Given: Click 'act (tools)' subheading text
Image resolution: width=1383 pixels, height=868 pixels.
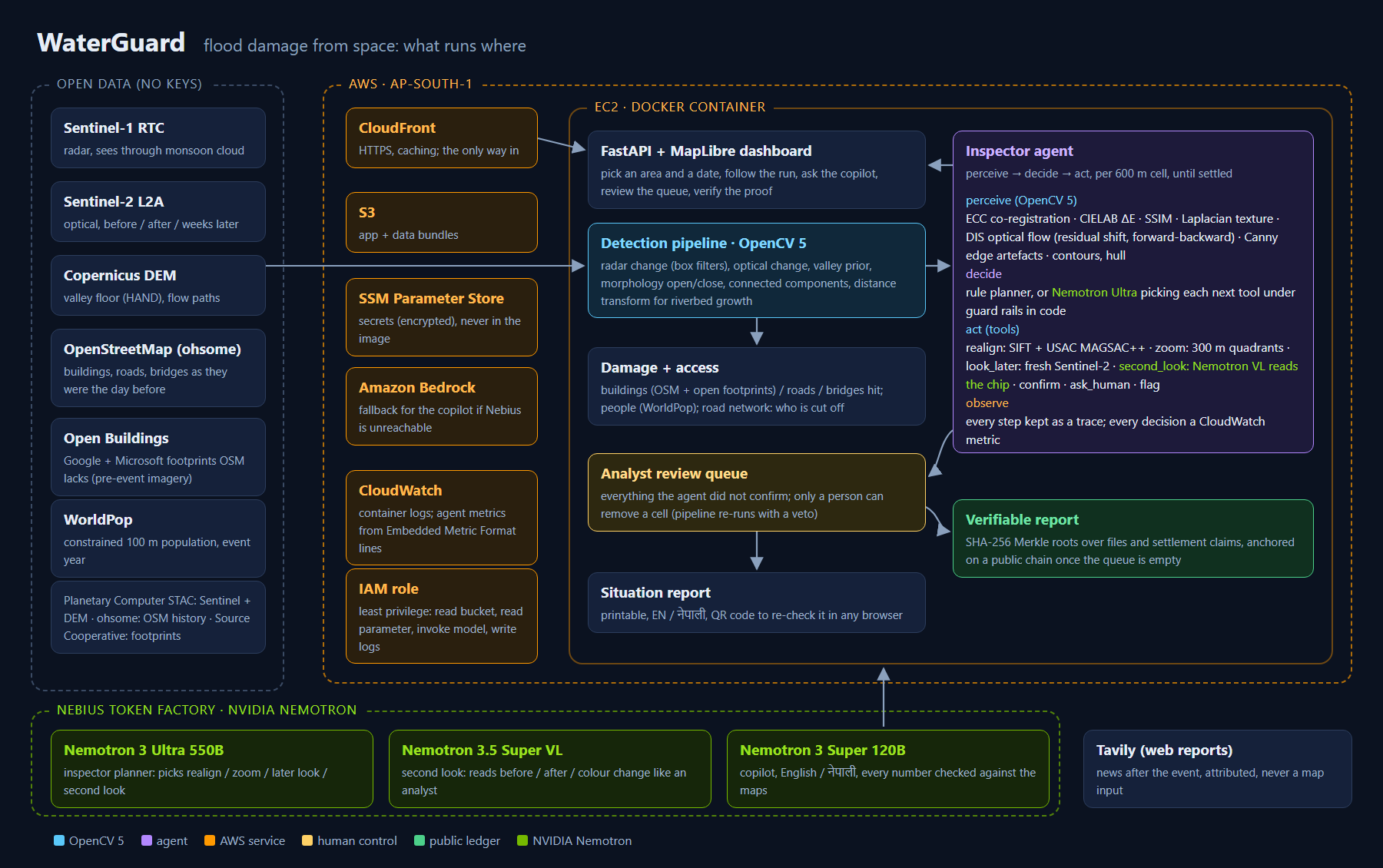Looking at the screenshot, I should point(993,330).
